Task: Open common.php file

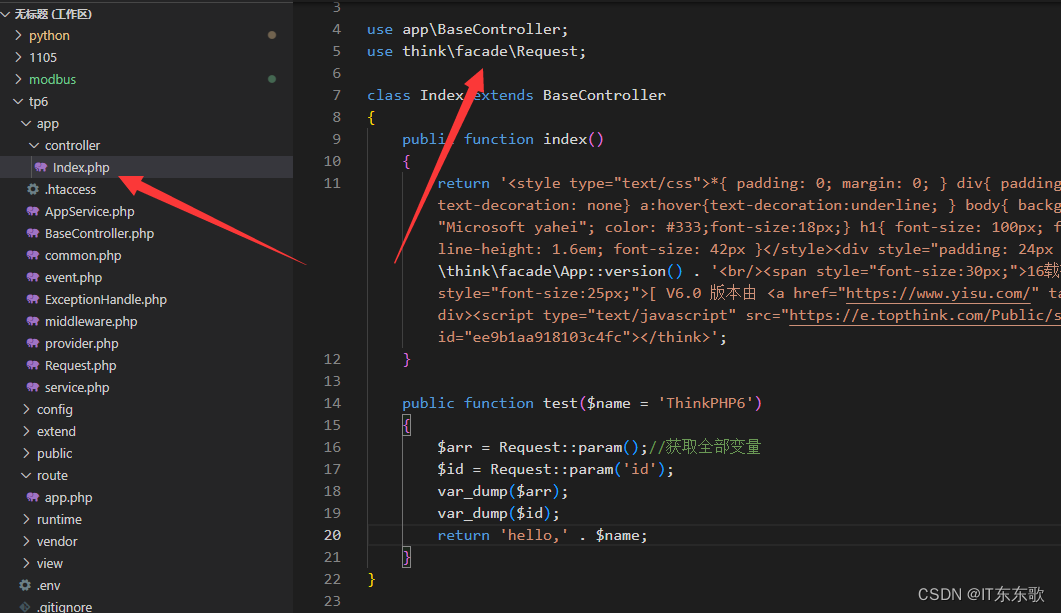Action: pos(83,256)
